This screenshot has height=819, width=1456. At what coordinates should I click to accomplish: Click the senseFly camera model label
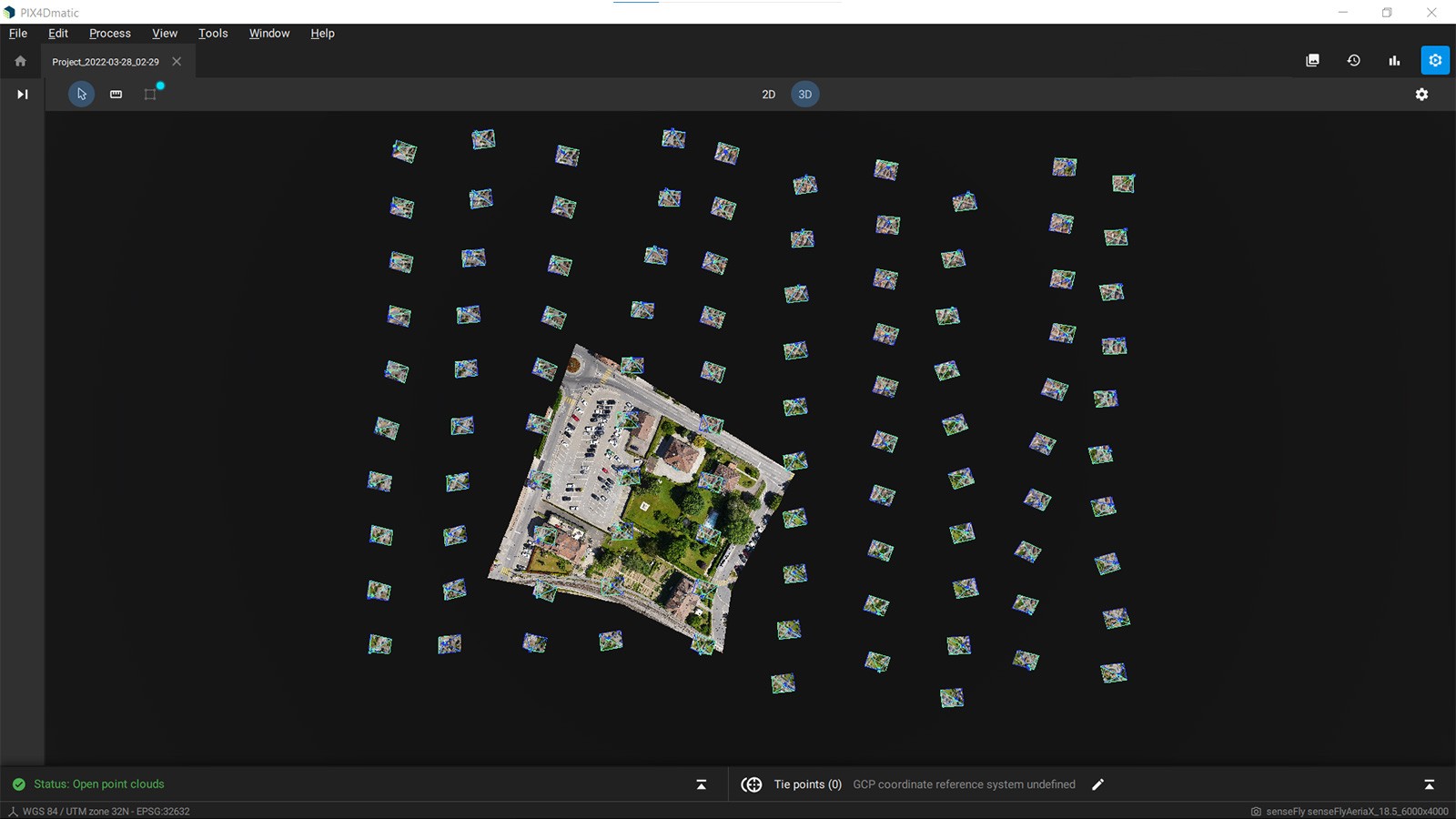click(1357, 812)
